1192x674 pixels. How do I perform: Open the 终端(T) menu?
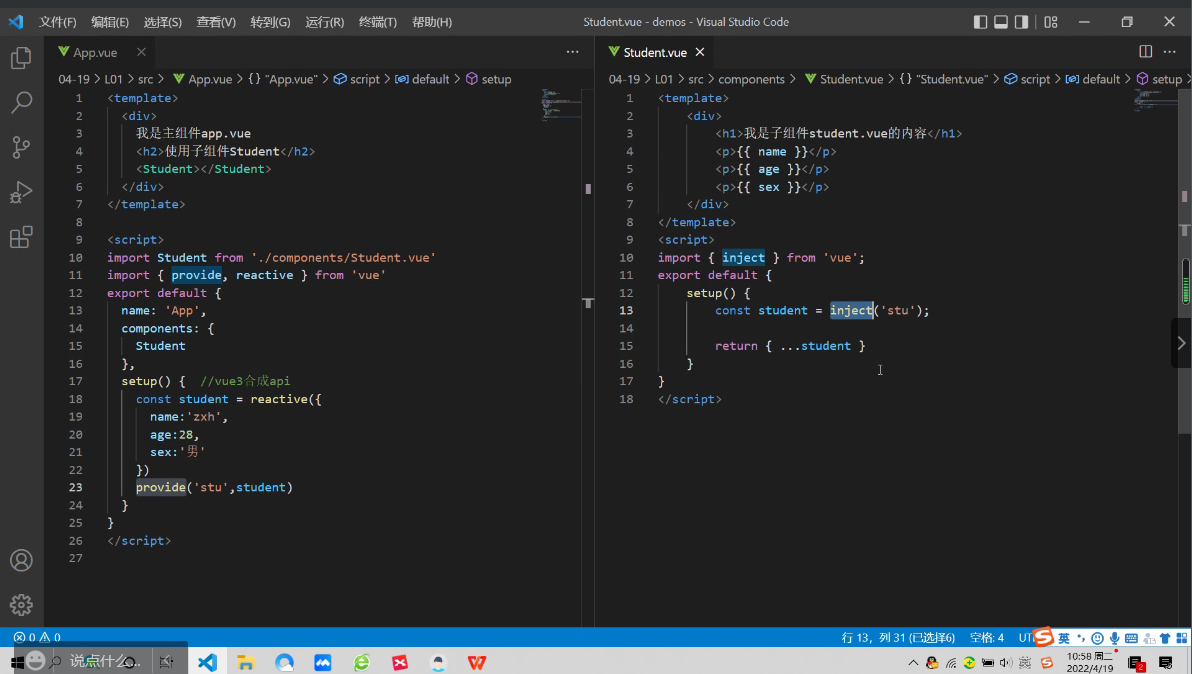pos(377,22)
